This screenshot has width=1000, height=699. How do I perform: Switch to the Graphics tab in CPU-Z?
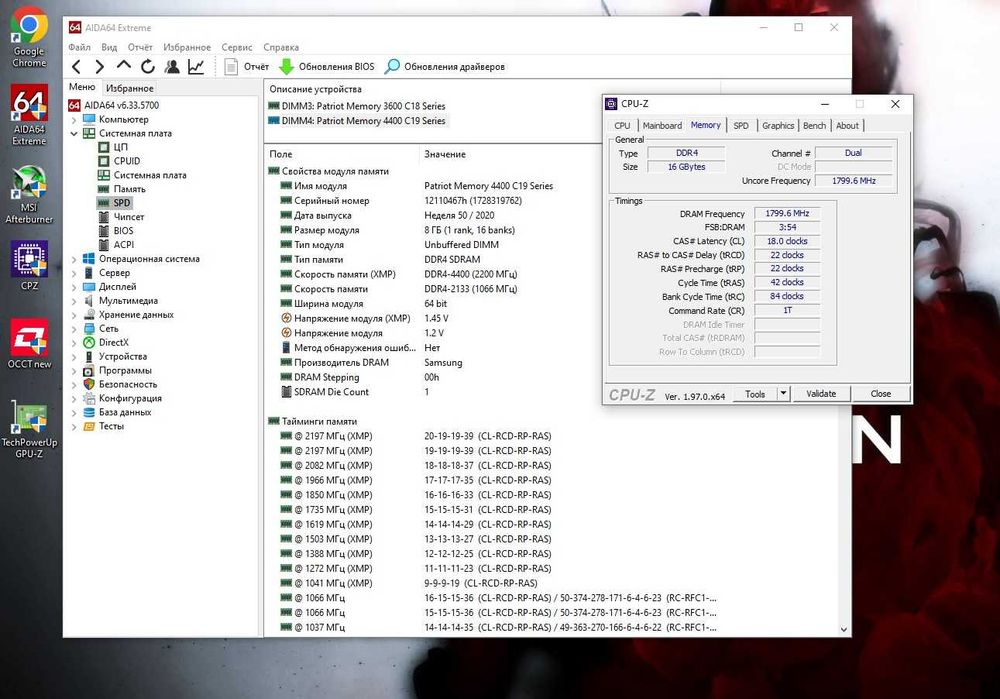[x=778, y=126]
